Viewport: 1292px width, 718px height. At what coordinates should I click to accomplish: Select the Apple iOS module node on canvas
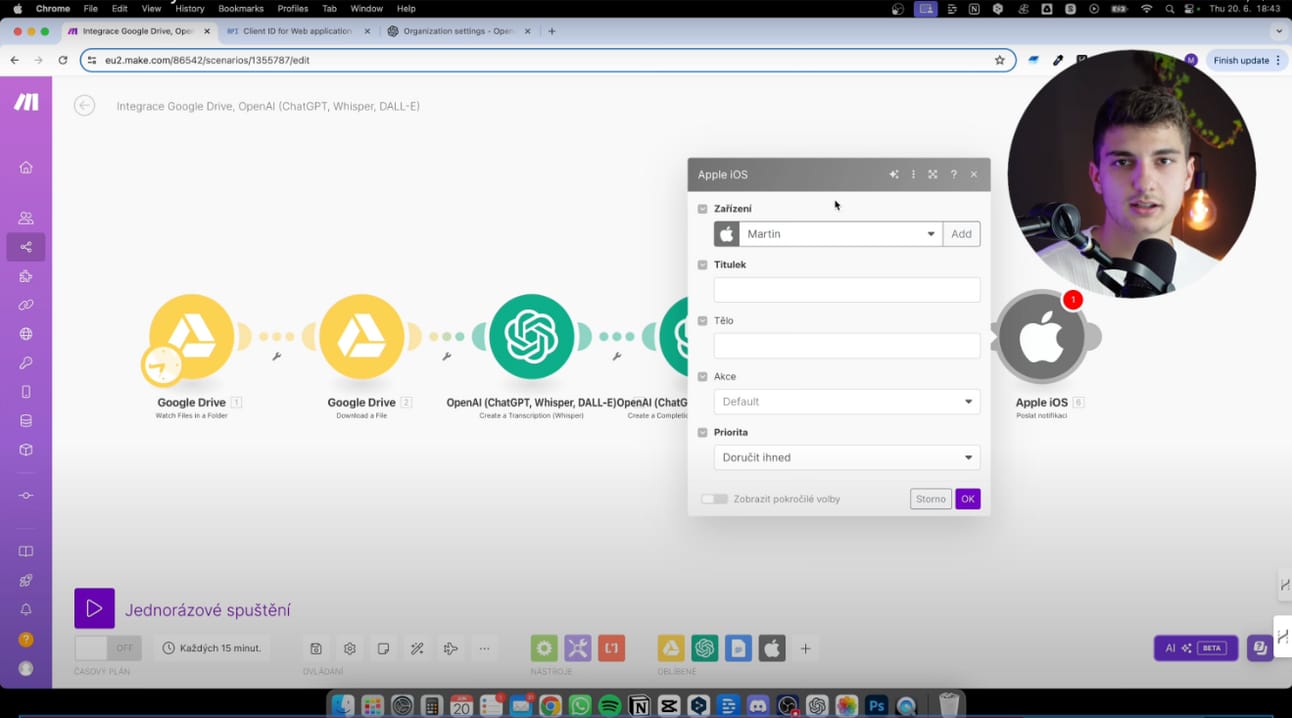pos(1041,337)
